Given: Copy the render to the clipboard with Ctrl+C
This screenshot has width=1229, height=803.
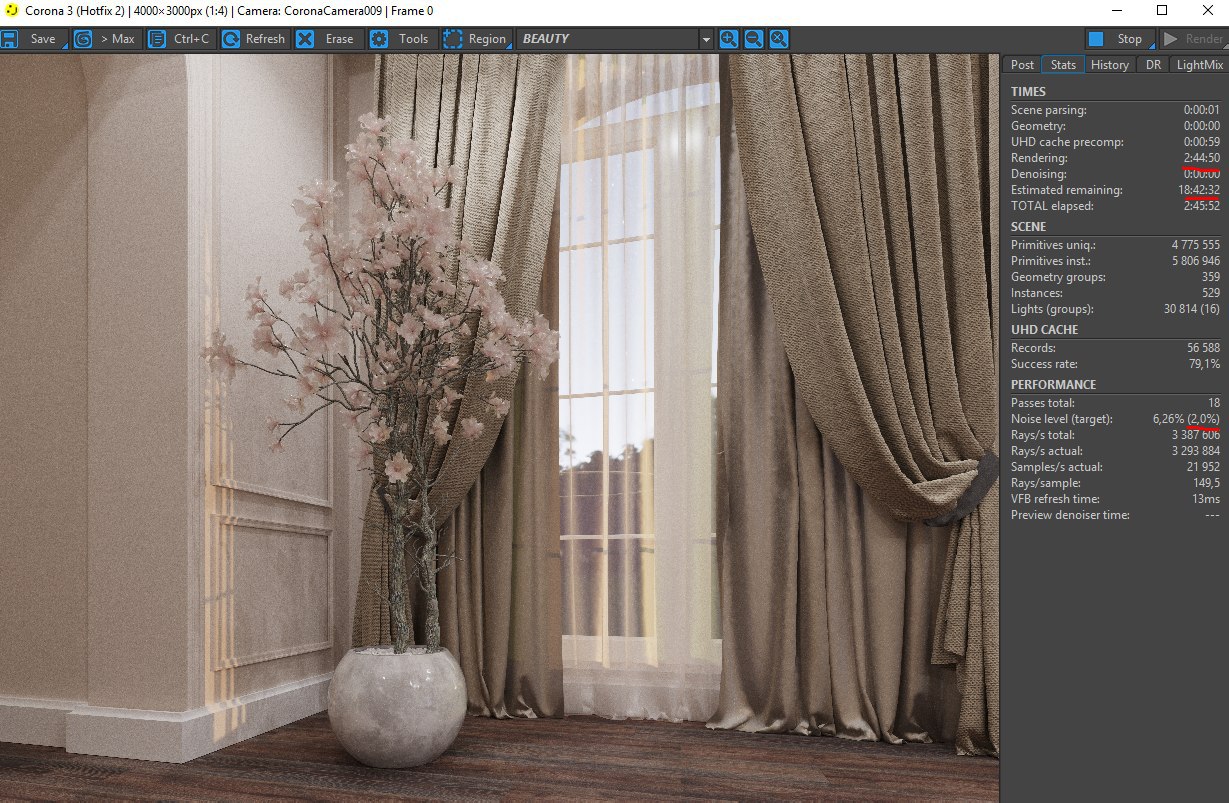Looking at the screenshot, I should pyautogui.click(x=180, y=39).
